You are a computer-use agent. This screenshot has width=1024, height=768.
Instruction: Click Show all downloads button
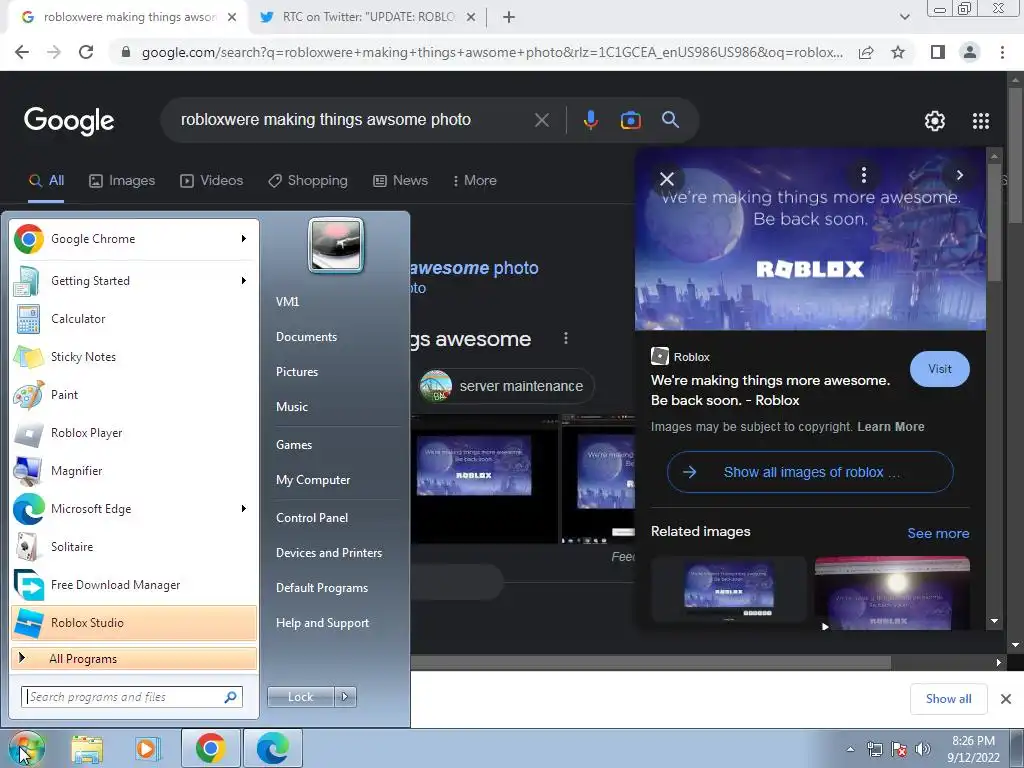click(x=948, y=699)
